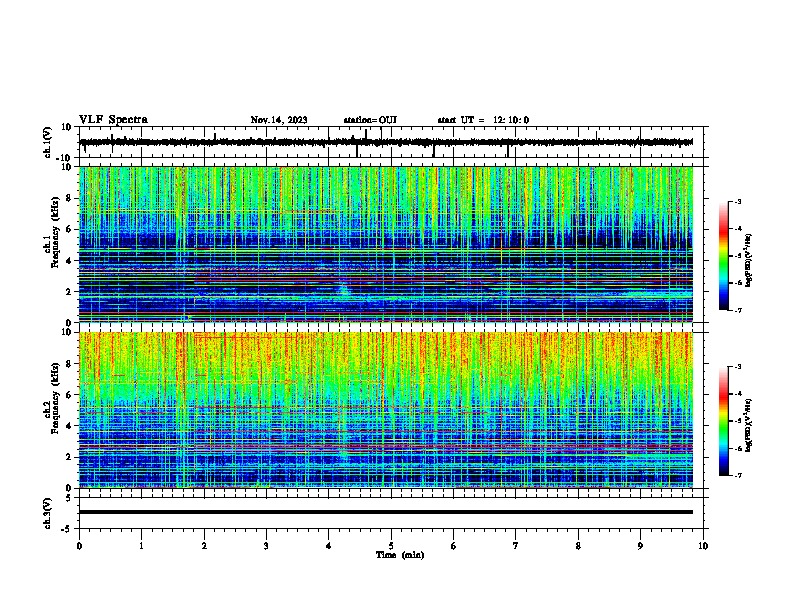Click the ch.1 spectrogram color bar
The width and height of the screenshot is (792, 612).
[x=724, y=256]
